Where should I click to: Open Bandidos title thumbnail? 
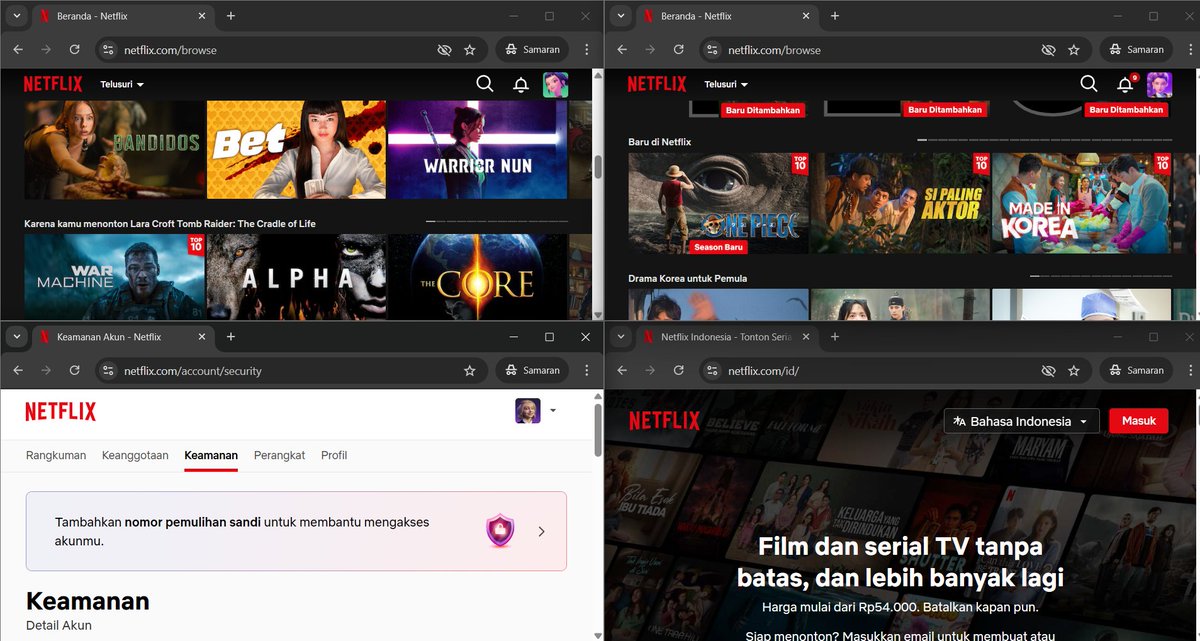pos(114,149)
